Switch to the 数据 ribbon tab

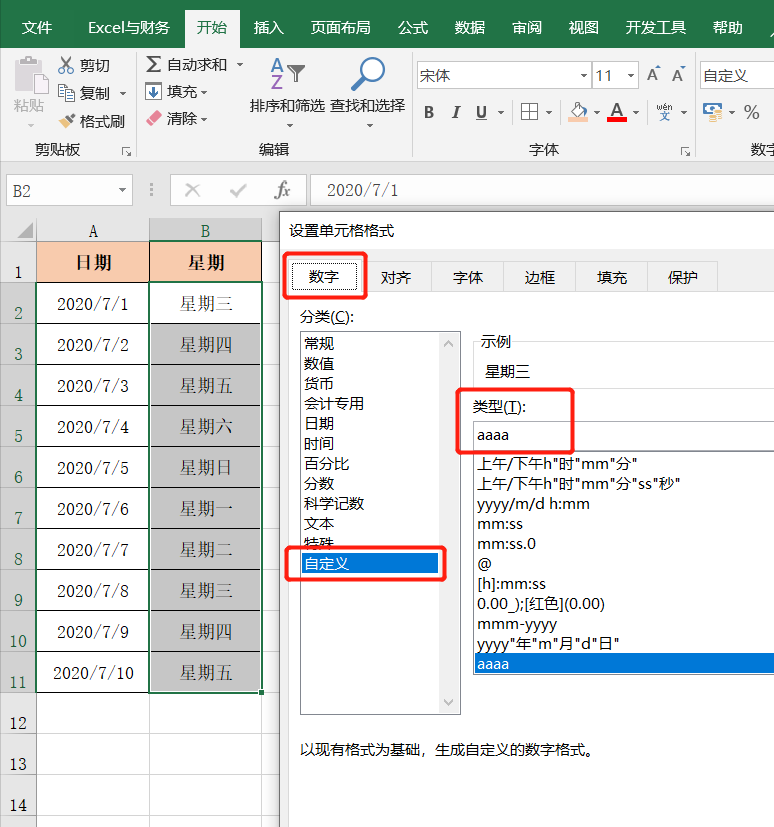470,27
